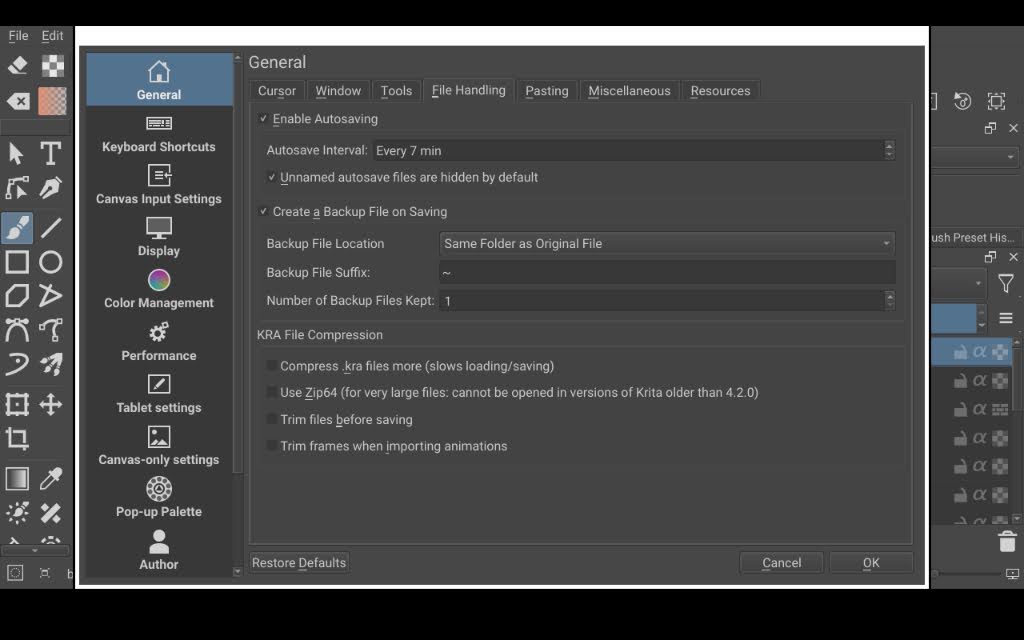
Task: Open Tablet settings page
Action: point(159,394)
